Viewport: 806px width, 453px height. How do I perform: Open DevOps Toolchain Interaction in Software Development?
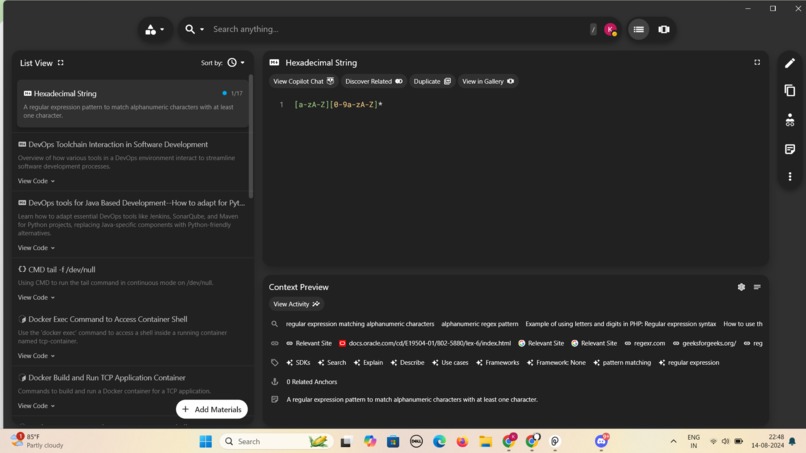click(x=118, y=144)
